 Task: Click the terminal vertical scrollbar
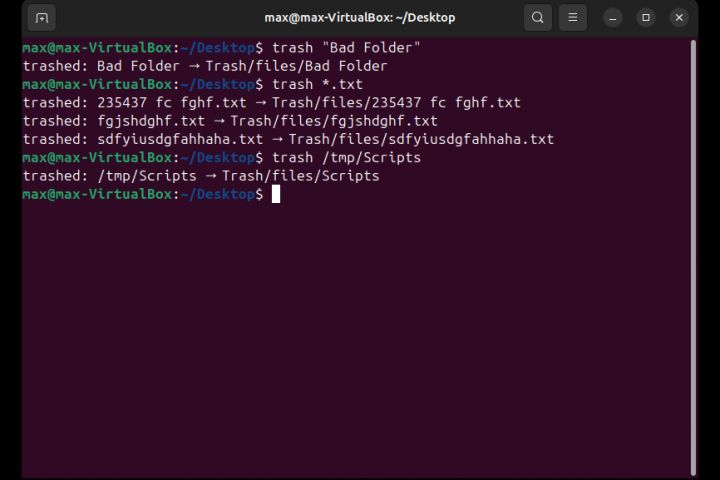693,257
